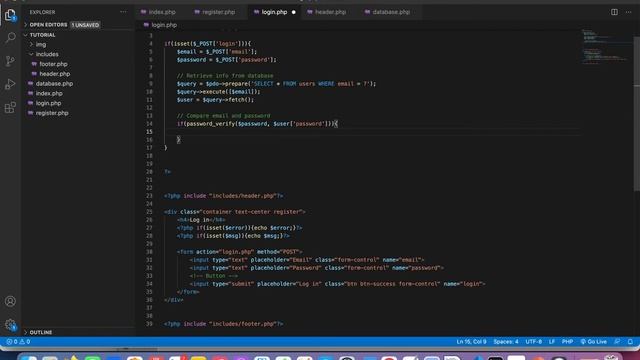Change end of line sequence LF
The width and height of the screenshot is (640, 360).
(x=552, y=342)
